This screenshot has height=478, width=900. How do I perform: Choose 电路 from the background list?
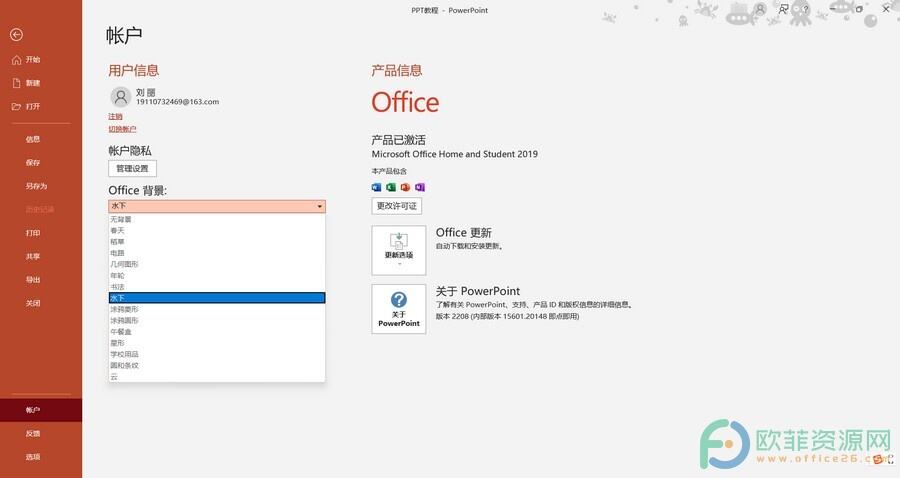(x=217, y=253)
